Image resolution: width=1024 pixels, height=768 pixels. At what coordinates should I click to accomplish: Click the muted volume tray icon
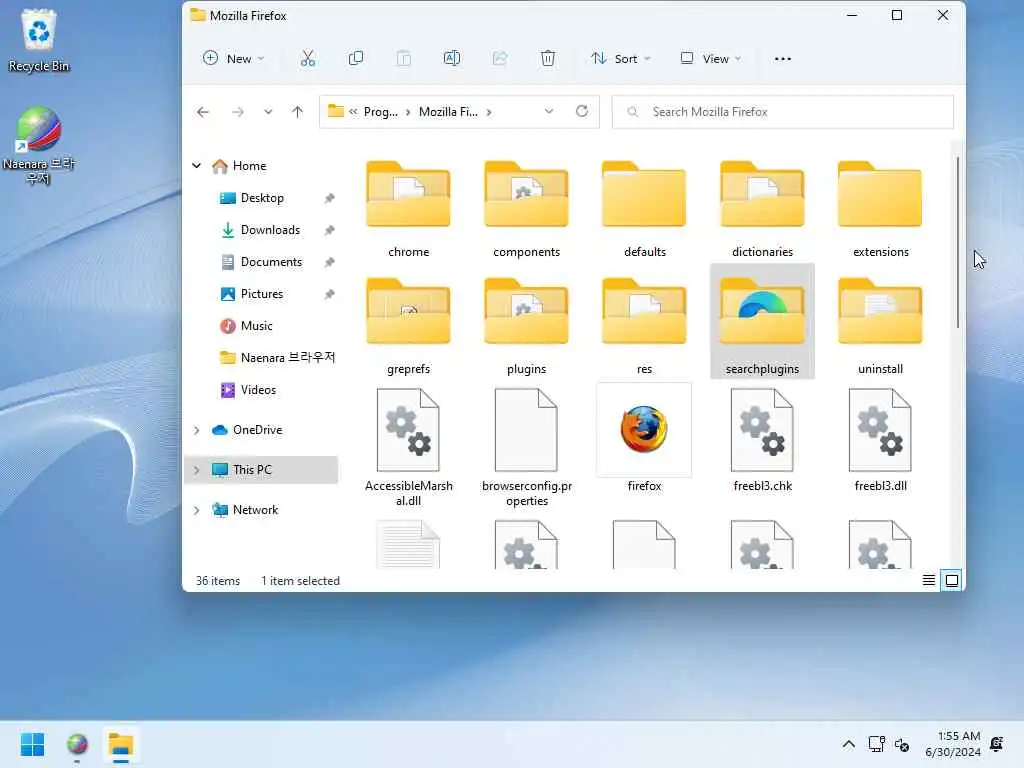902,744
